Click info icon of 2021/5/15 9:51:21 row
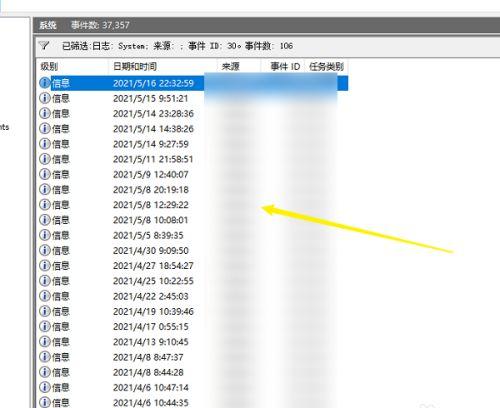 (45, 98)
